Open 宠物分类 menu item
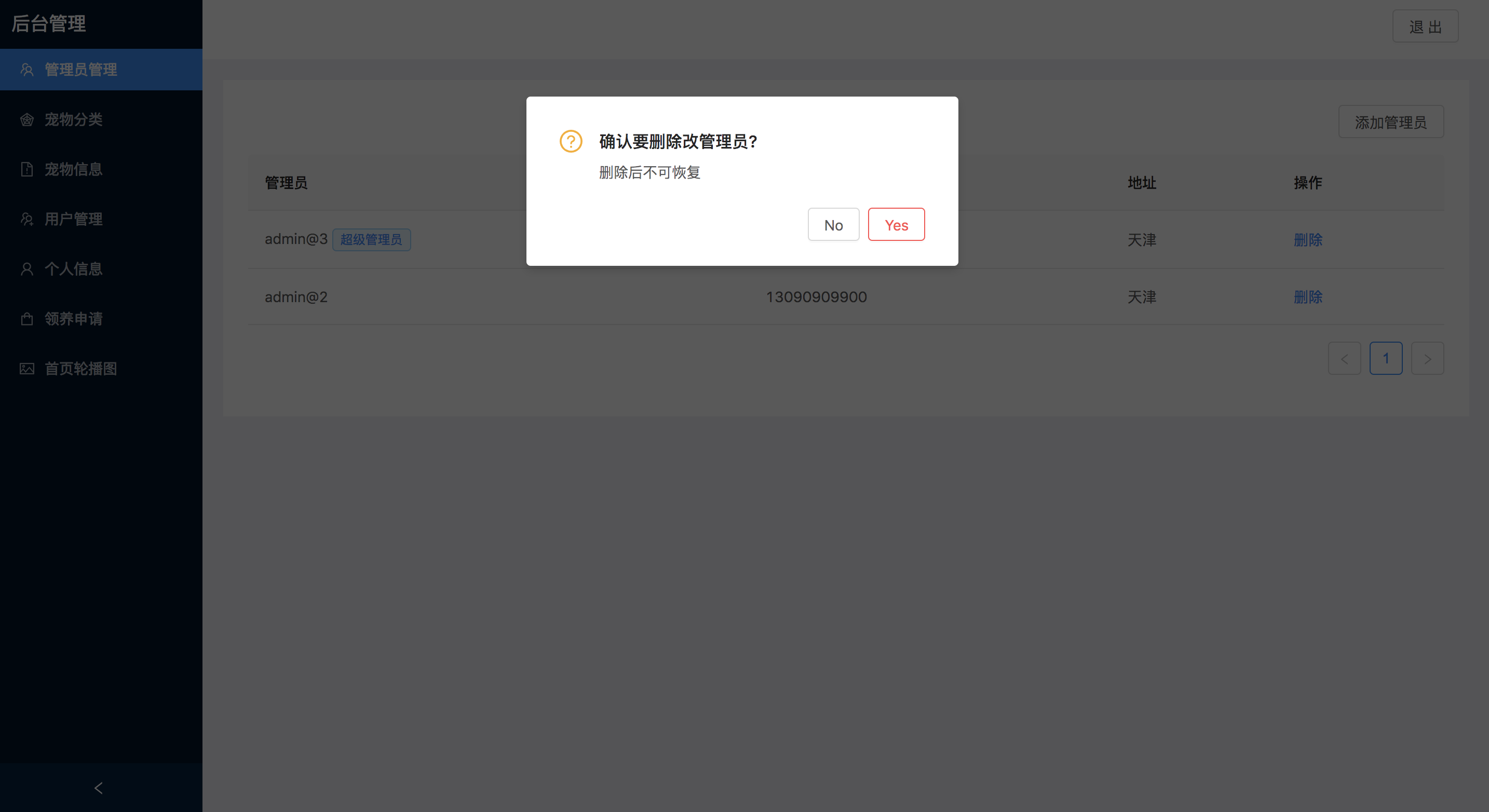This screenshot has height=812, width=1489. [x=73, y=119]
